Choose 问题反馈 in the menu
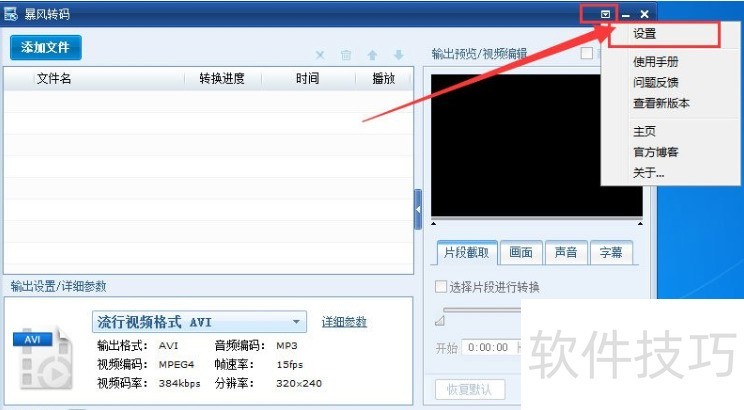The height and width of the screenshot is (410, 744). [x=656, y=83]
